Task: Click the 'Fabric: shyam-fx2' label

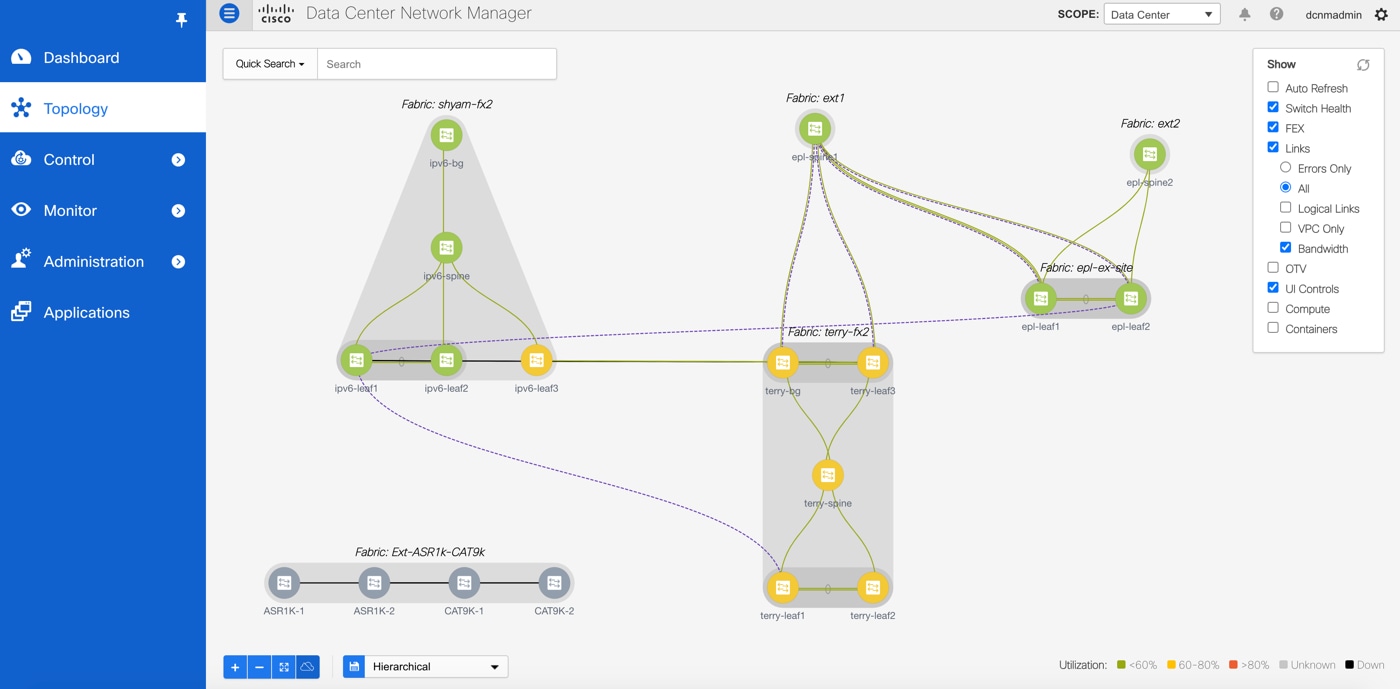Action: coord(446,104)
